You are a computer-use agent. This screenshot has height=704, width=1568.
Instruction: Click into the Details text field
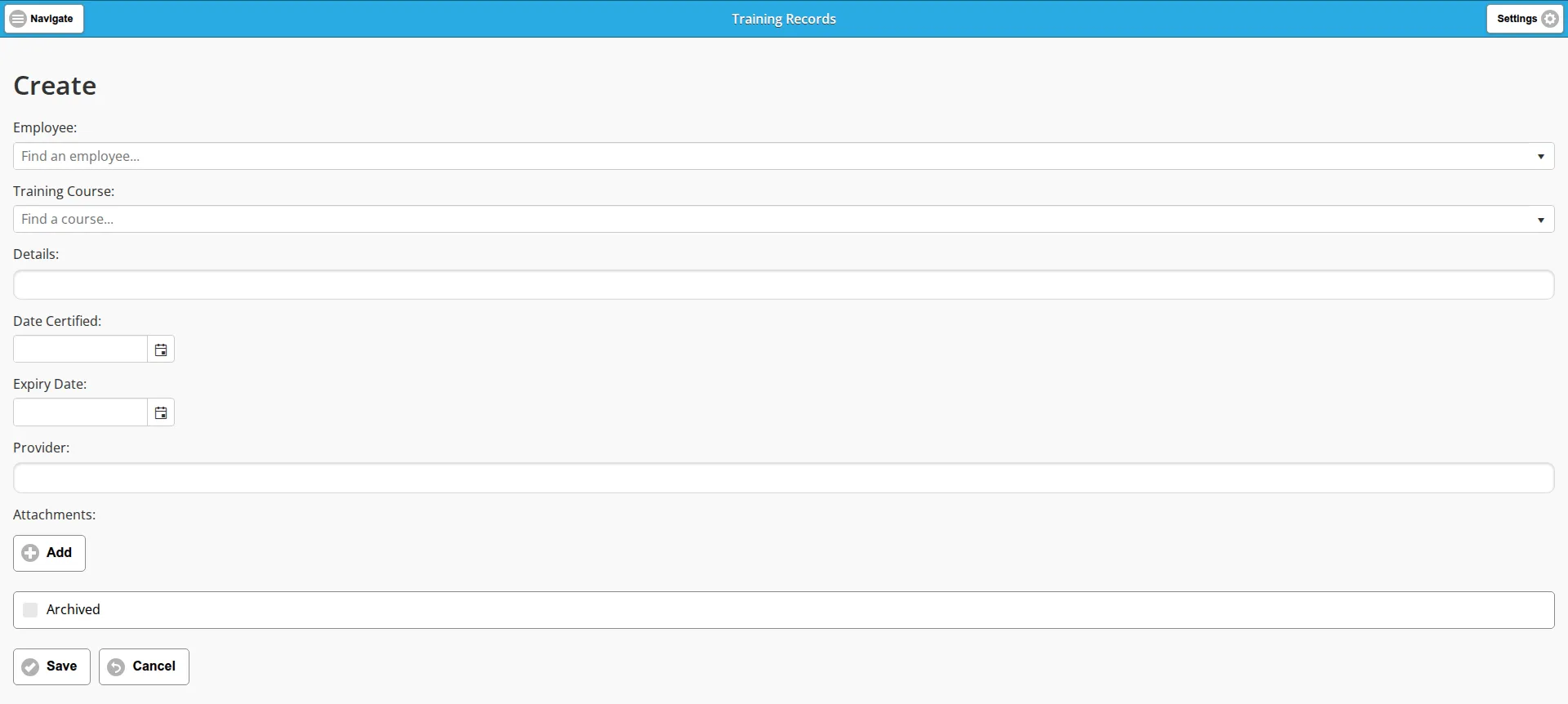tap(783, 285)
